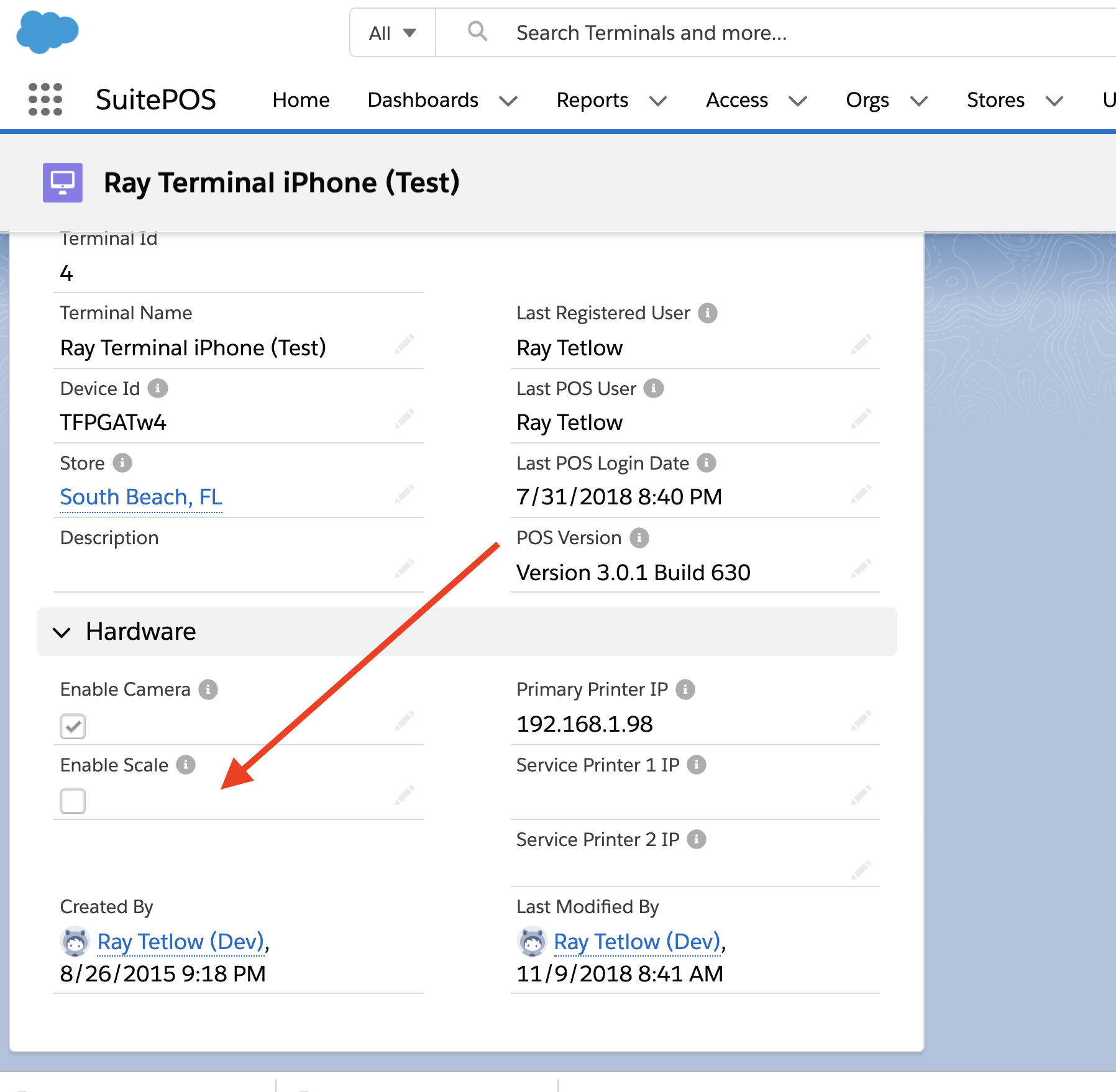
Task: Toggle the Enable Camera checkbox
Action: (x=73, y=726)
